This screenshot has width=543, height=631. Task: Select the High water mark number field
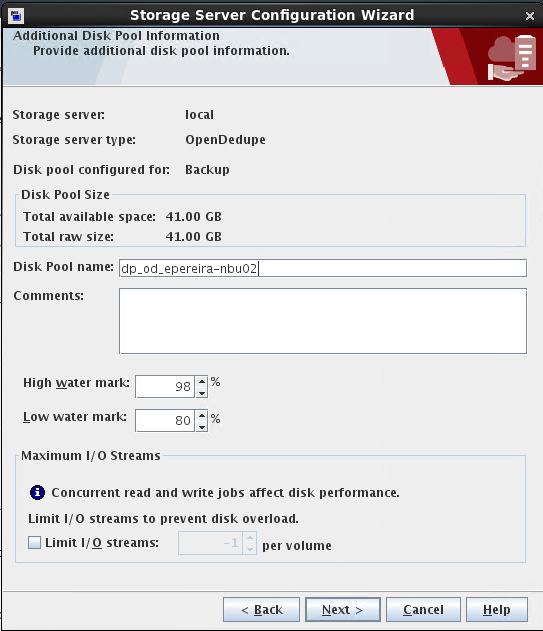tap(165, 387)
